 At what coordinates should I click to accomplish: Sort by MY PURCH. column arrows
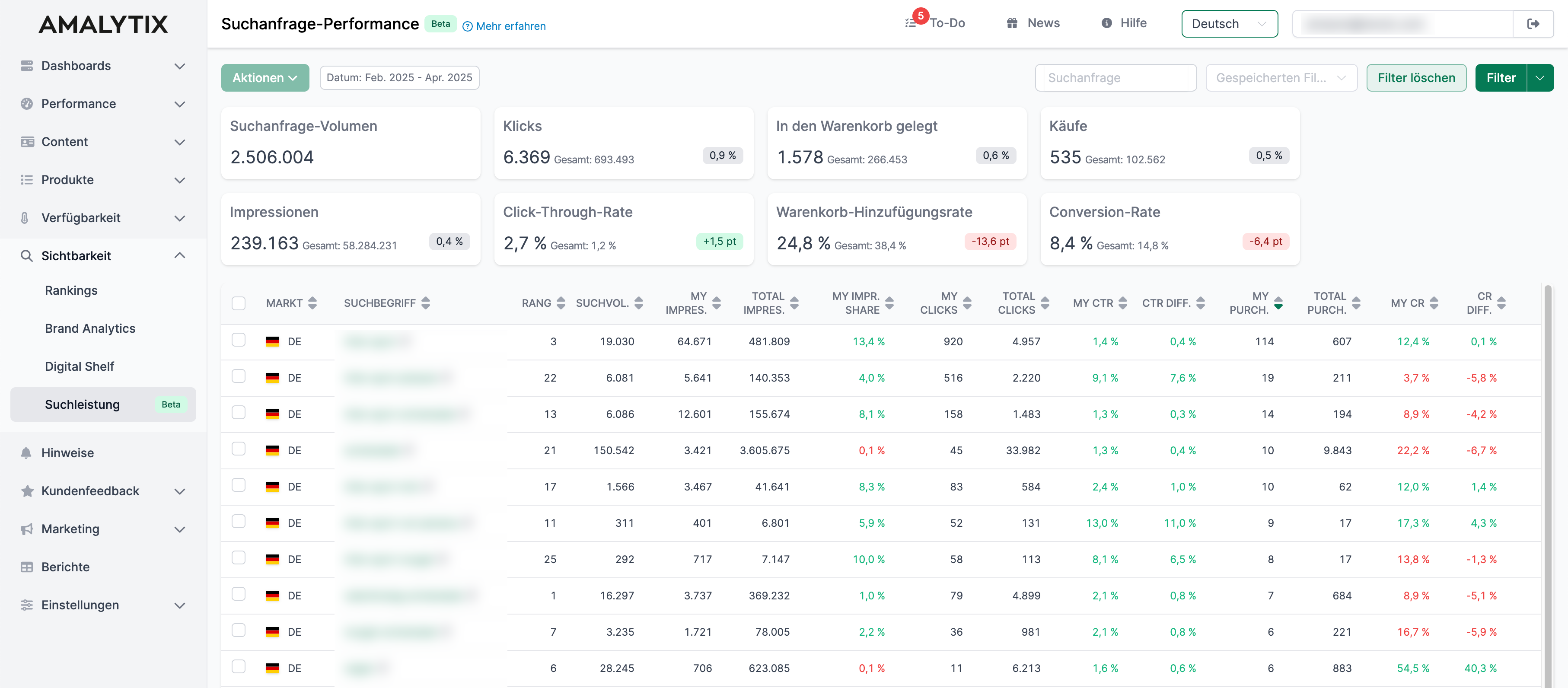(x=1278, y=303)
